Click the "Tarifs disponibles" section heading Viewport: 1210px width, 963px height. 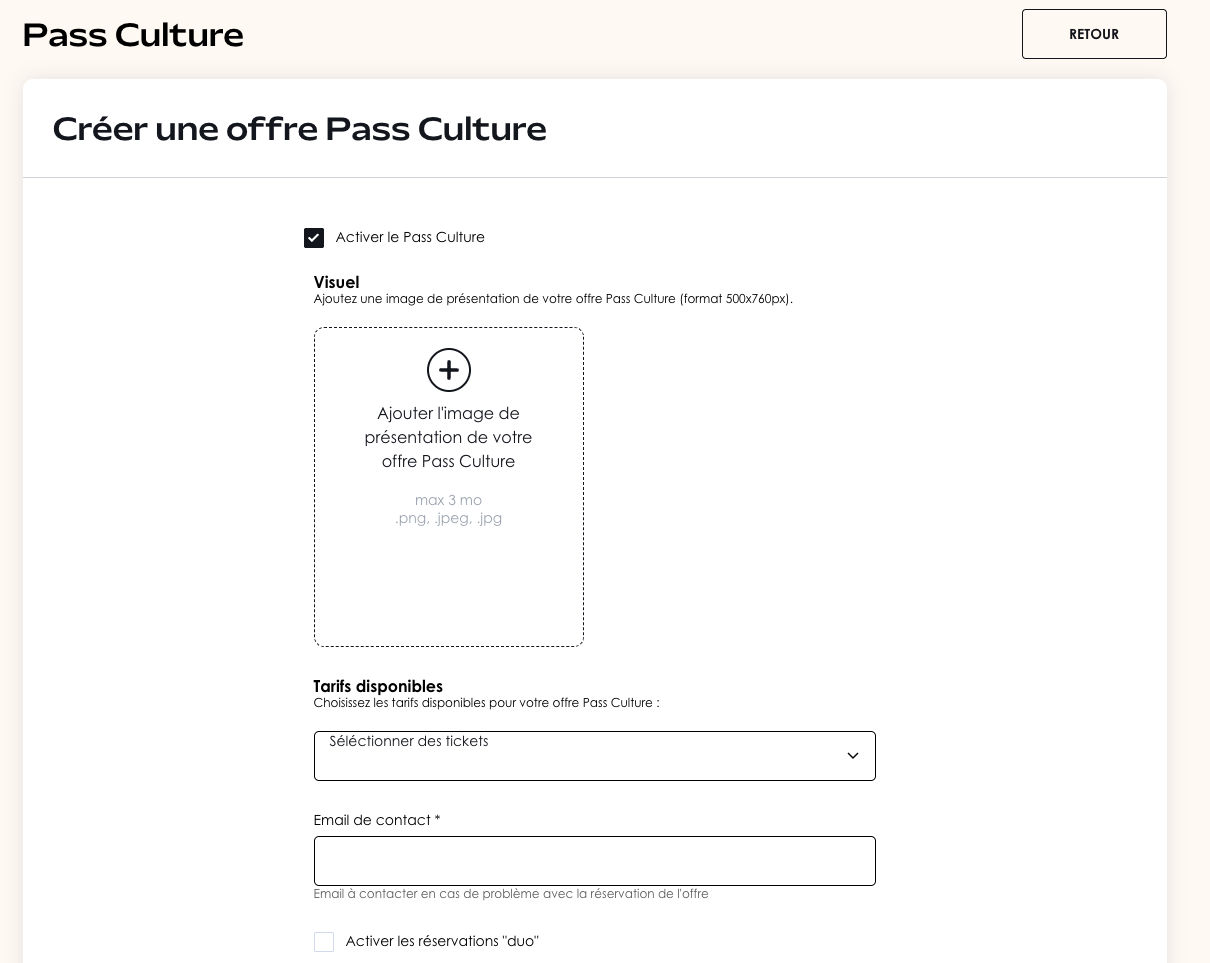[x=378, y=687]
